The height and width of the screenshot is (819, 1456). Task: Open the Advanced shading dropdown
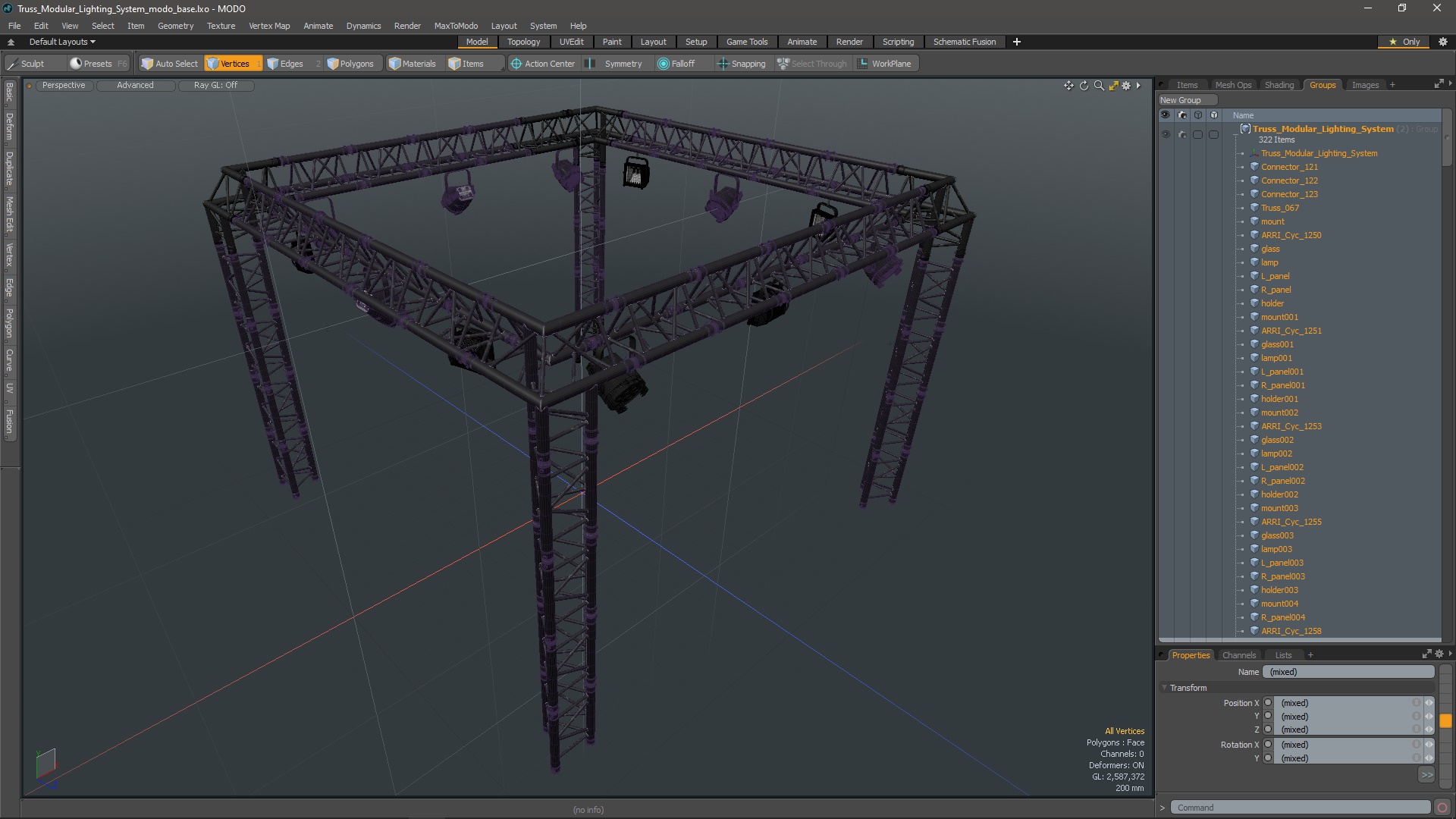coord(135,85)
